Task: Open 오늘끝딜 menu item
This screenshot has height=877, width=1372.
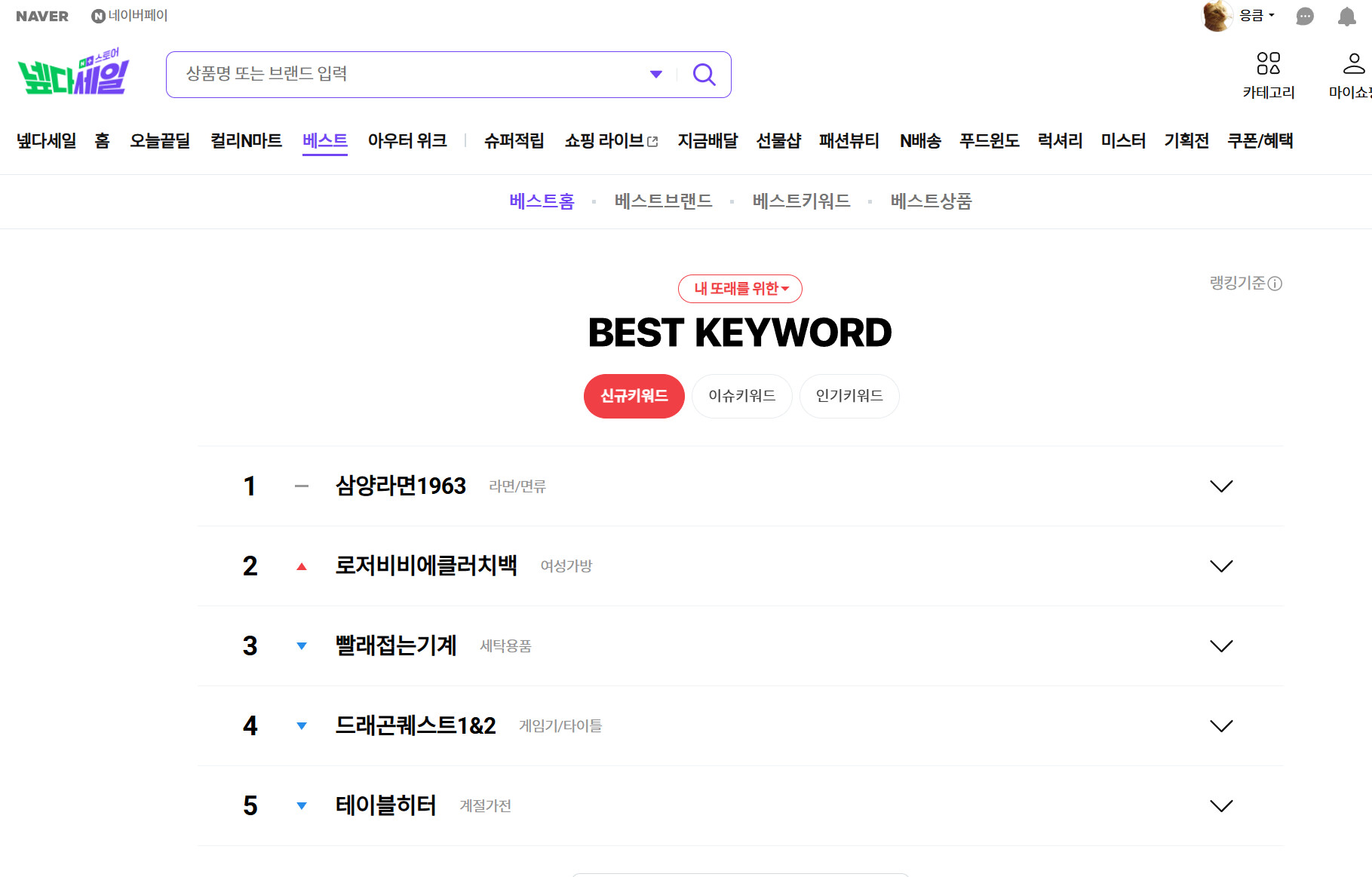Action: pos(160,140)
